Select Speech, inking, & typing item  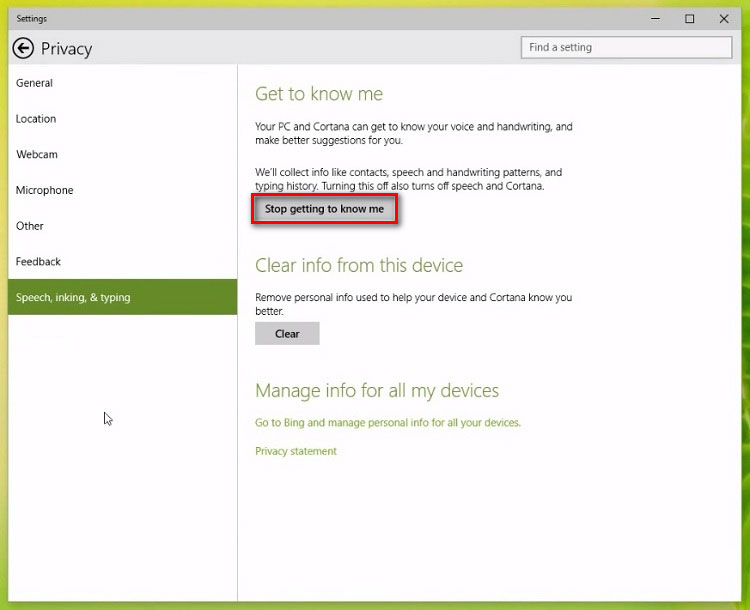pyautogui.click(x=73, y=298)
